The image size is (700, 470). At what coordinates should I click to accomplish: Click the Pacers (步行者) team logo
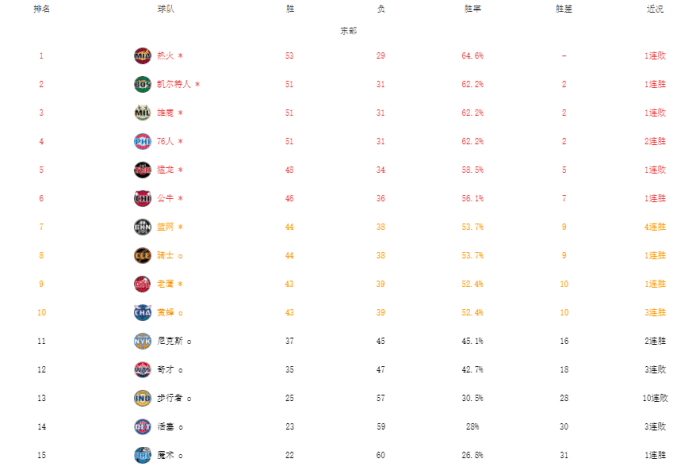[x=142, y=398]
